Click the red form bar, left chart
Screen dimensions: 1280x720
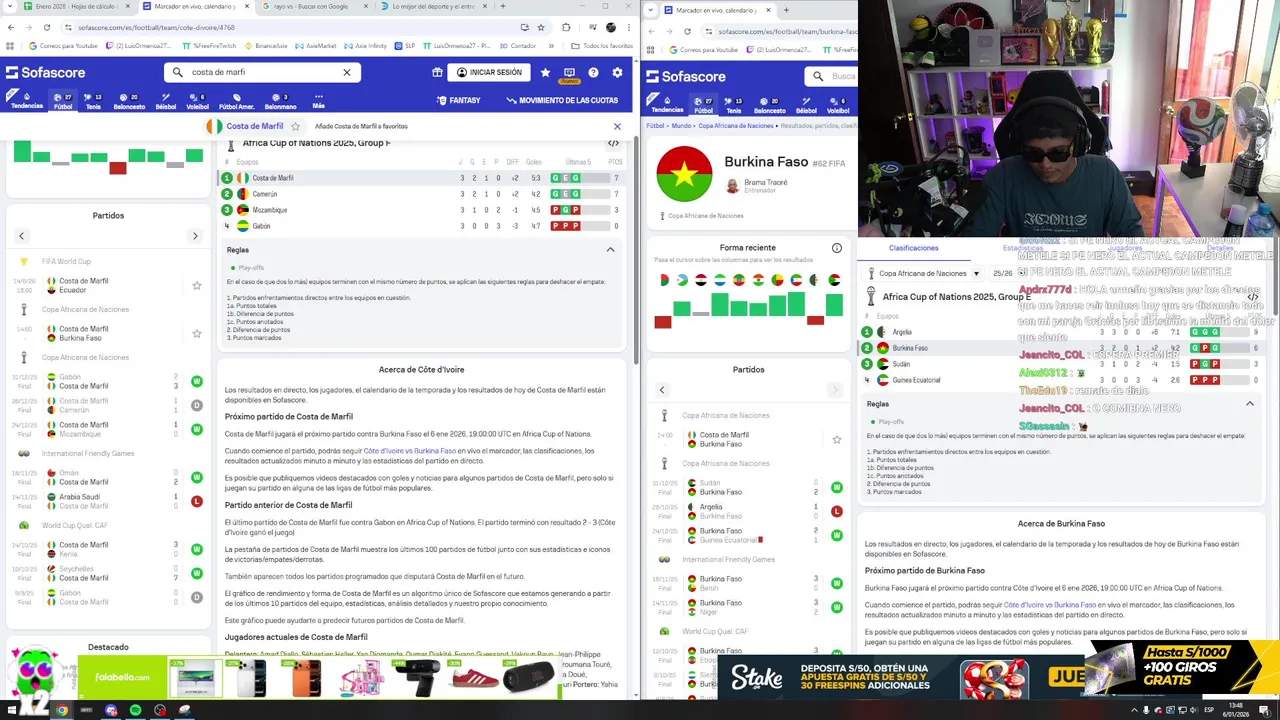tap(118, 167)
